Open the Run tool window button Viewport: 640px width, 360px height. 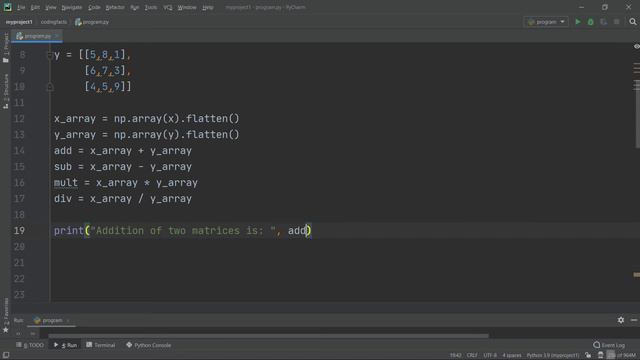point(66,345)
